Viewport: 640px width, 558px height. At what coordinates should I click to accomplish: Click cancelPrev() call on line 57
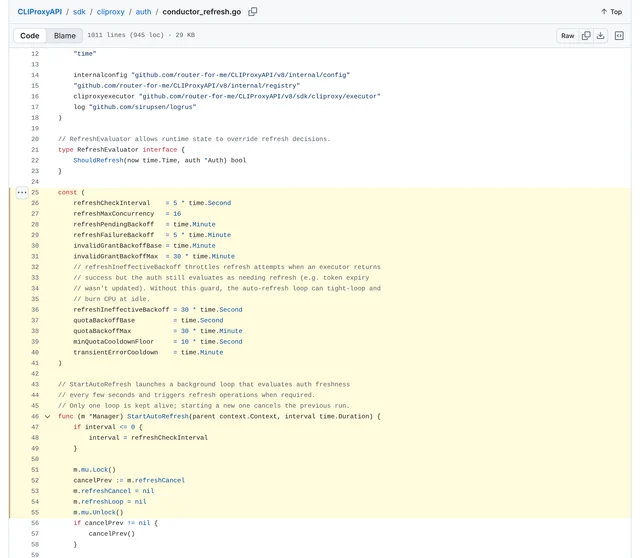coord(112,534)
